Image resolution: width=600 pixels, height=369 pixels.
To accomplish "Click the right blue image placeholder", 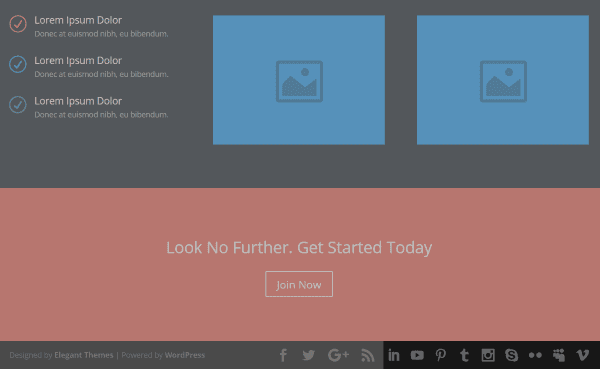I will pyautogui.click(x=503, y=80).
